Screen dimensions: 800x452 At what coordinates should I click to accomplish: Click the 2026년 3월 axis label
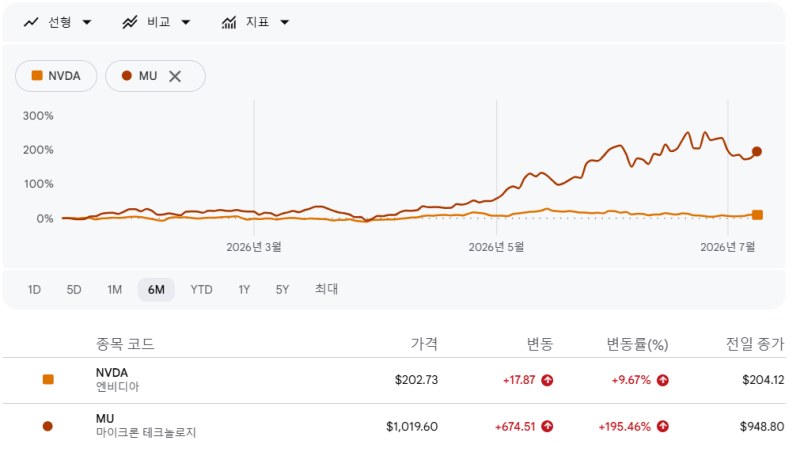point(254,247)
